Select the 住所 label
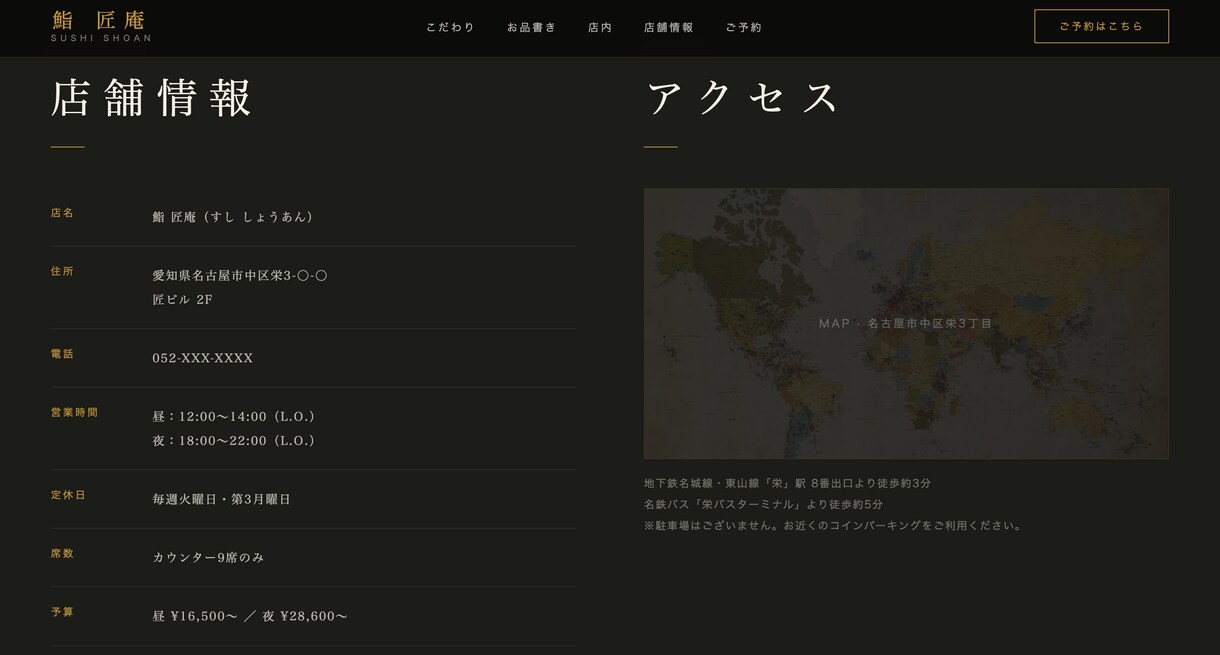This screenshot has height=655, width=1220. (62, 271)
